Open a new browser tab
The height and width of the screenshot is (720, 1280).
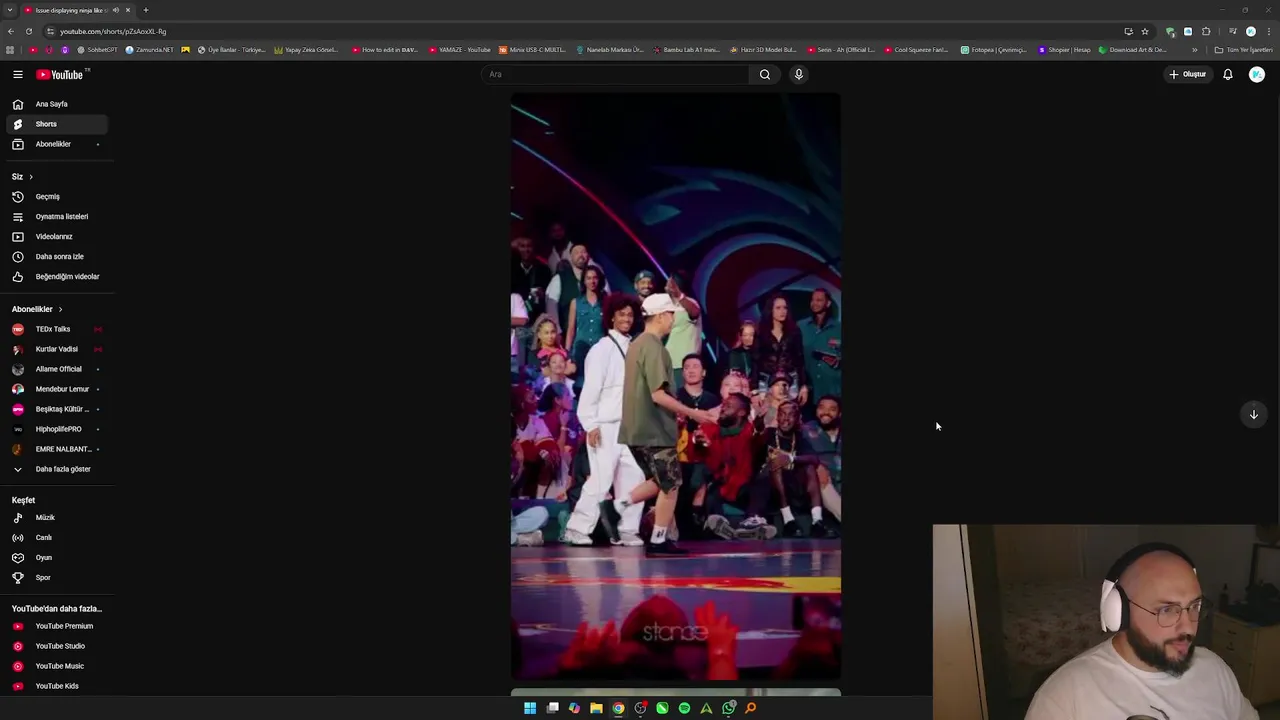point(145,10)
